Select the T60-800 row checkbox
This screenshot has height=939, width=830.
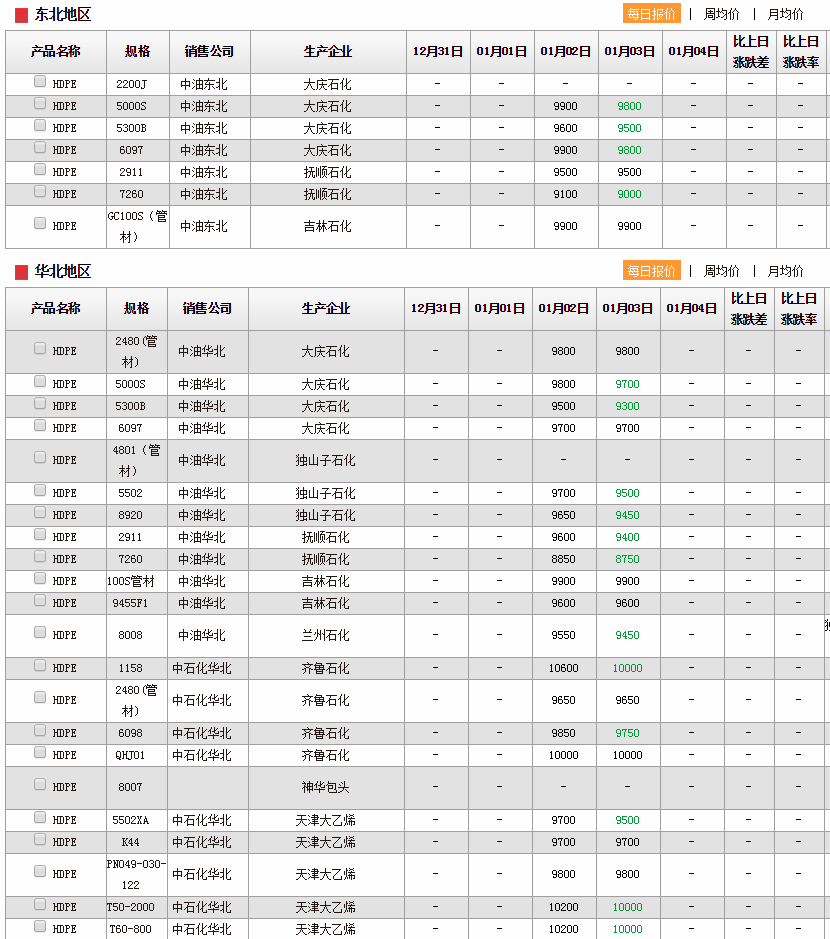[40, 926]
